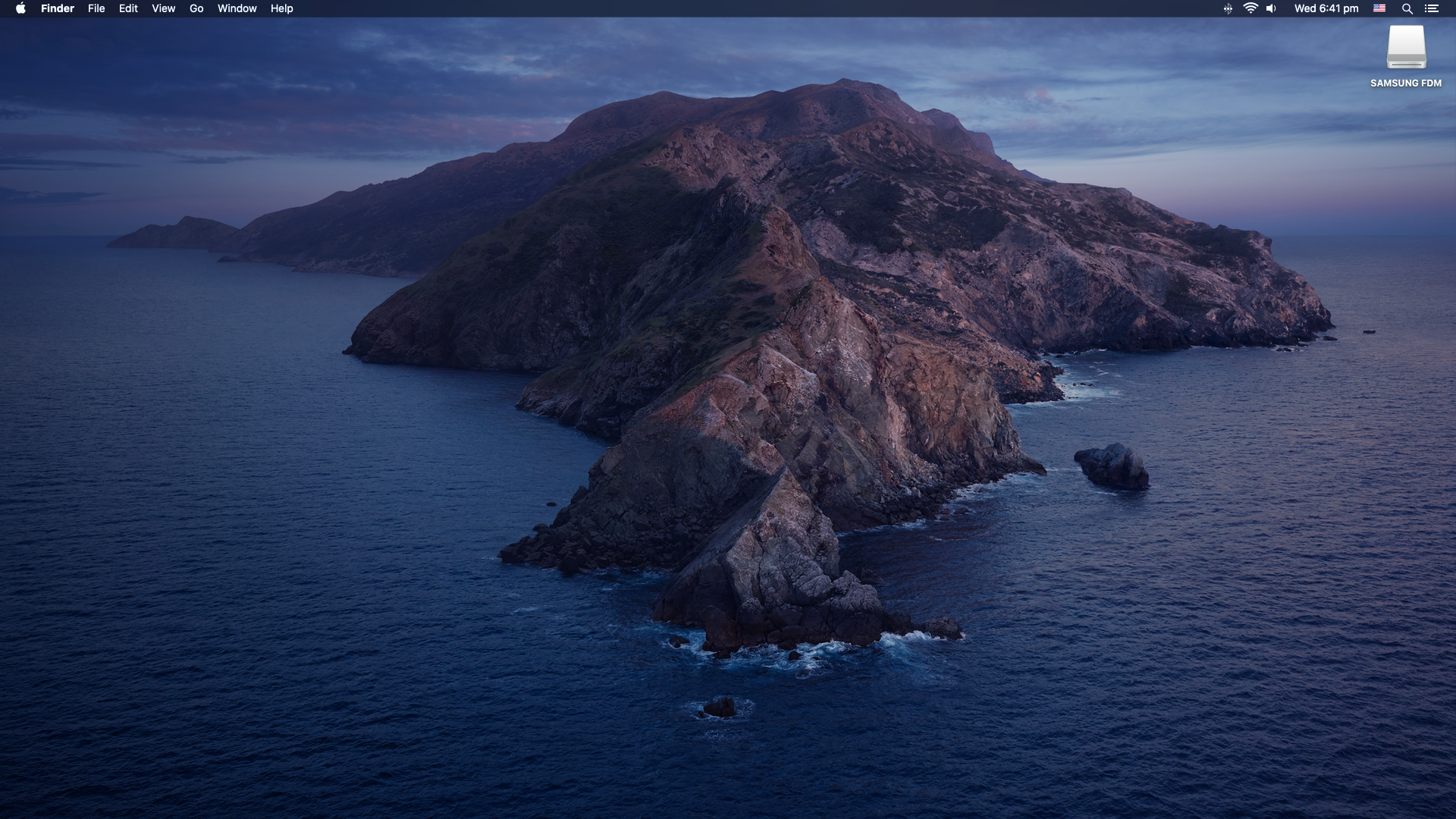Open the Finder application menu
The width and height of the screenshot is (1456, 819).
(x=58, y=8)
